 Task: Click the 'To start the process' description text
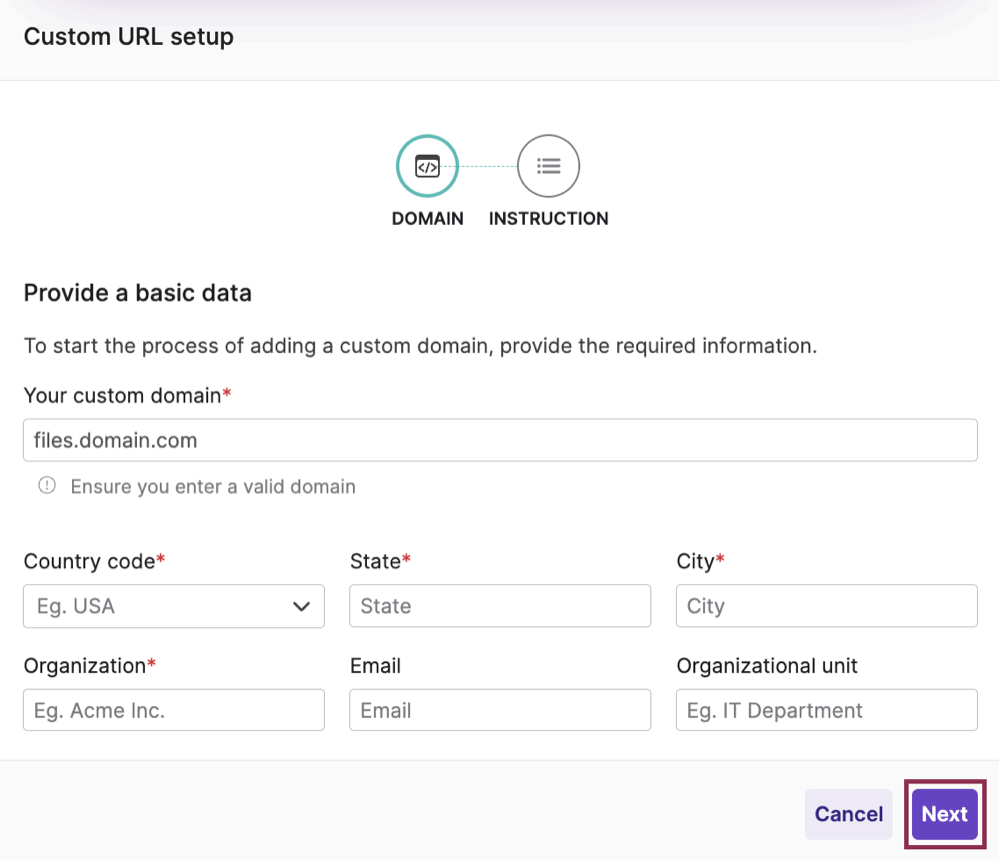tap(420, 346)
